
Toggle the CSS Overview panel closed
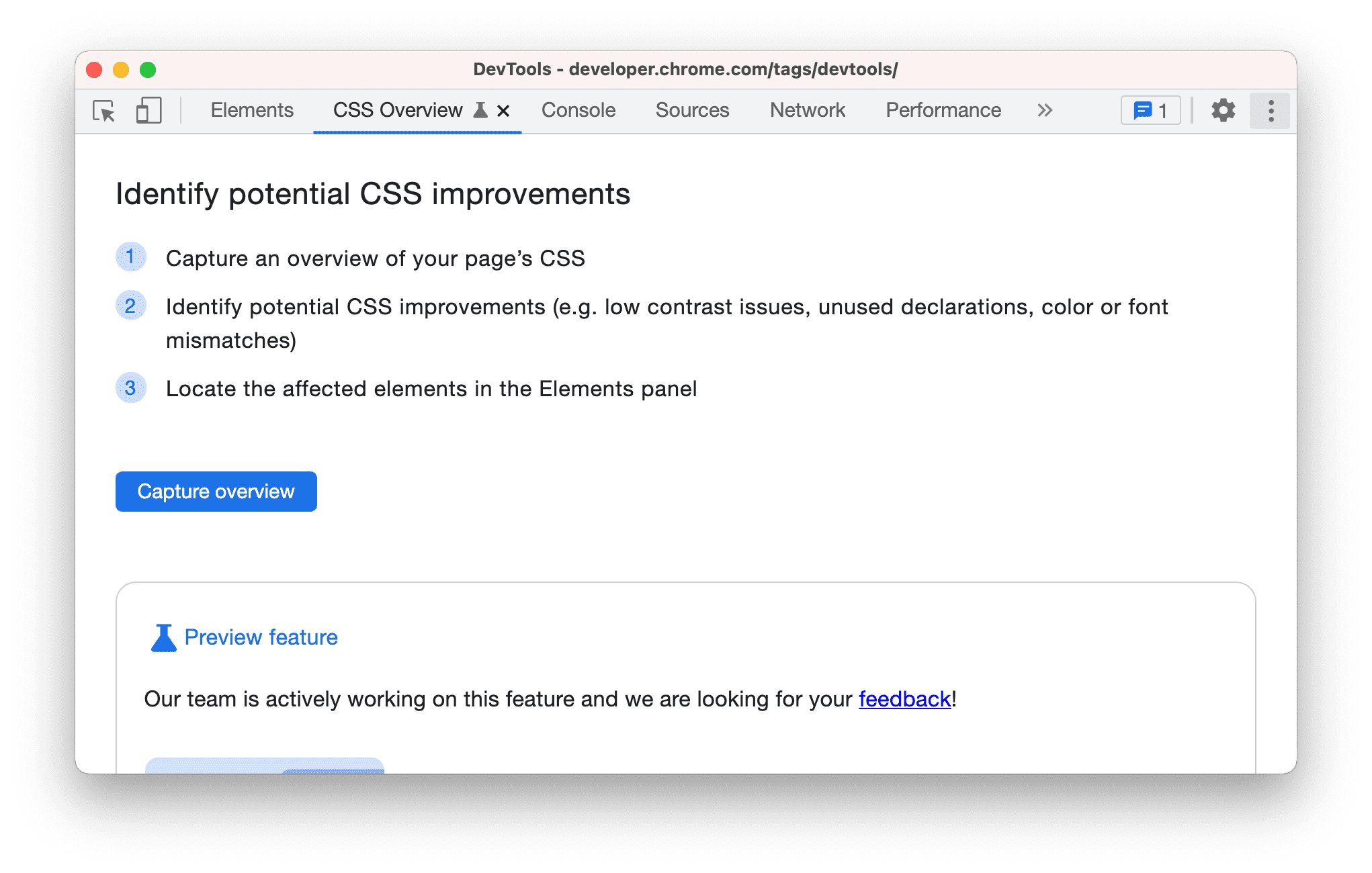pyautogui.click(x=503, y=110)
